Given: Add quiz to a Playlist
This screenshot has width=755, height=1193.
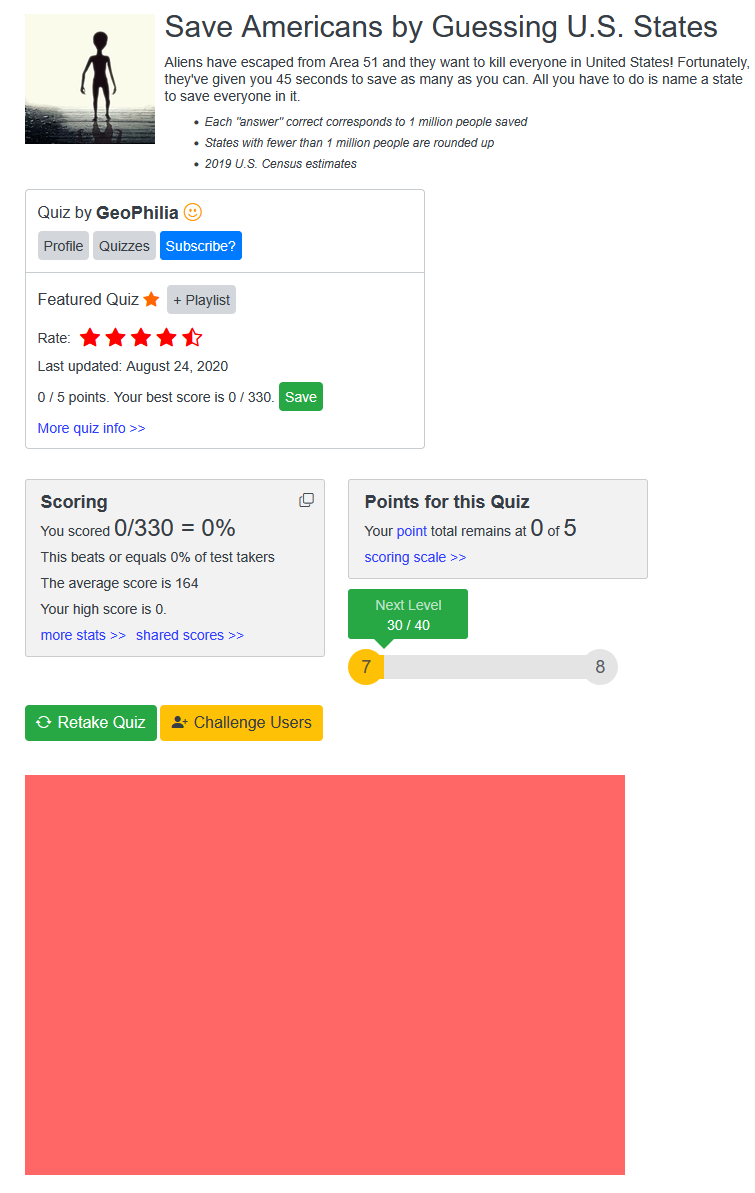Looking at the screenshot, I should (x=202, y=300).
